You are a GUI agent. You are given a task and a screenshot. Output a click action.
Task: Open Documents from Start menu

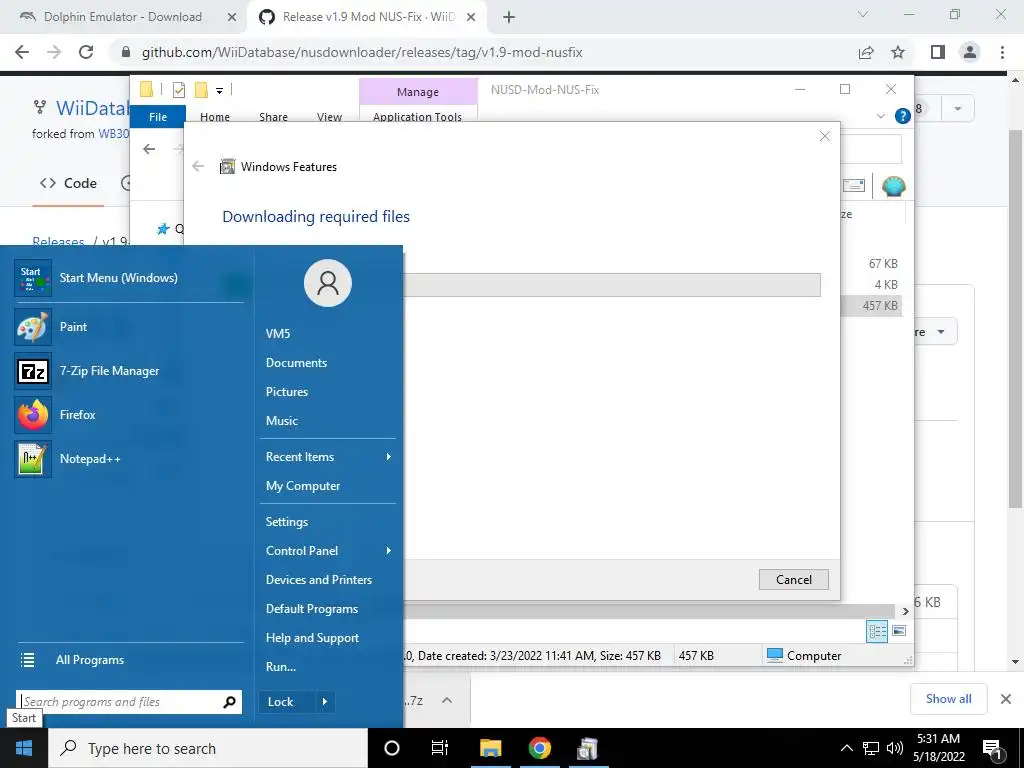click(296, 362)
